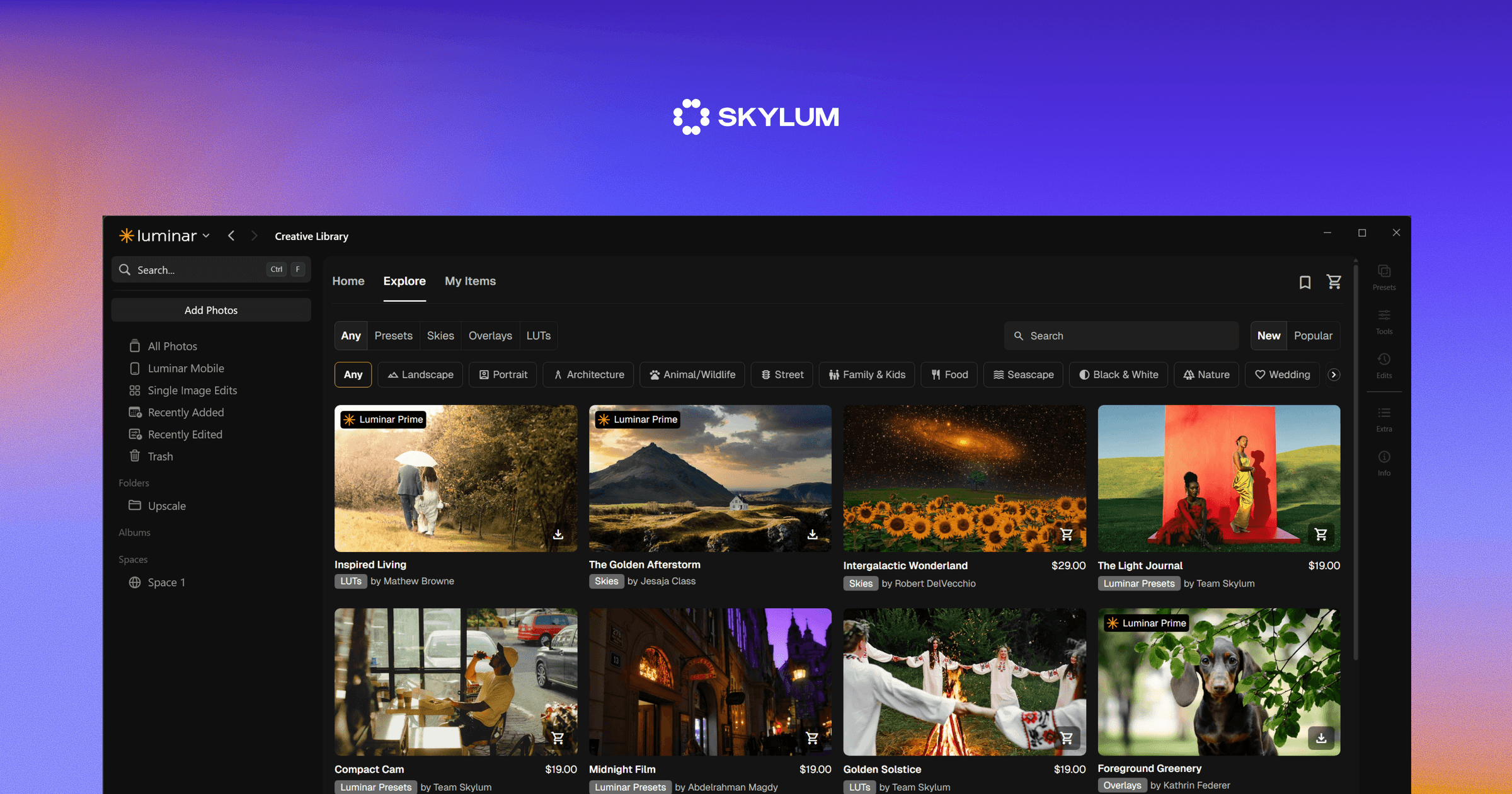
Task: Click the sidebar search magnifier icon
Action: pos(125,270)
